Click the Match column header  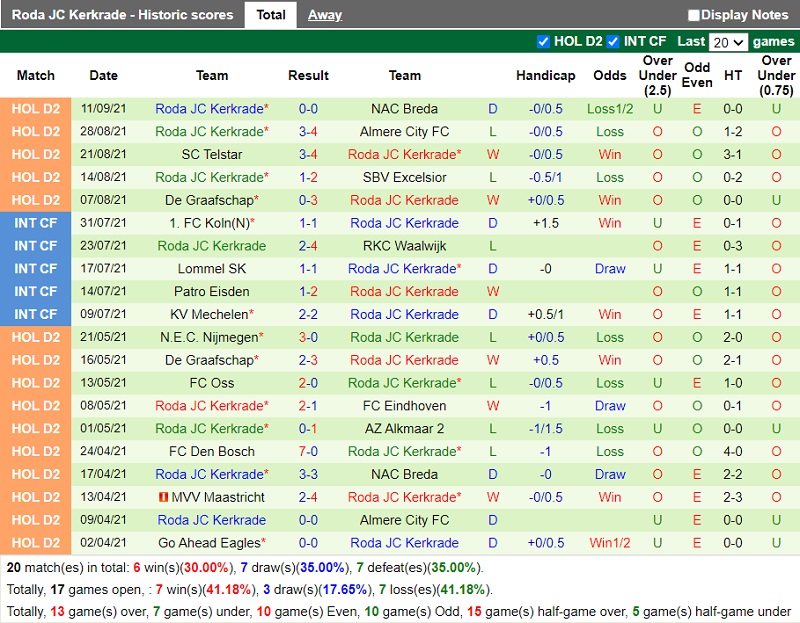pos(36,76)
